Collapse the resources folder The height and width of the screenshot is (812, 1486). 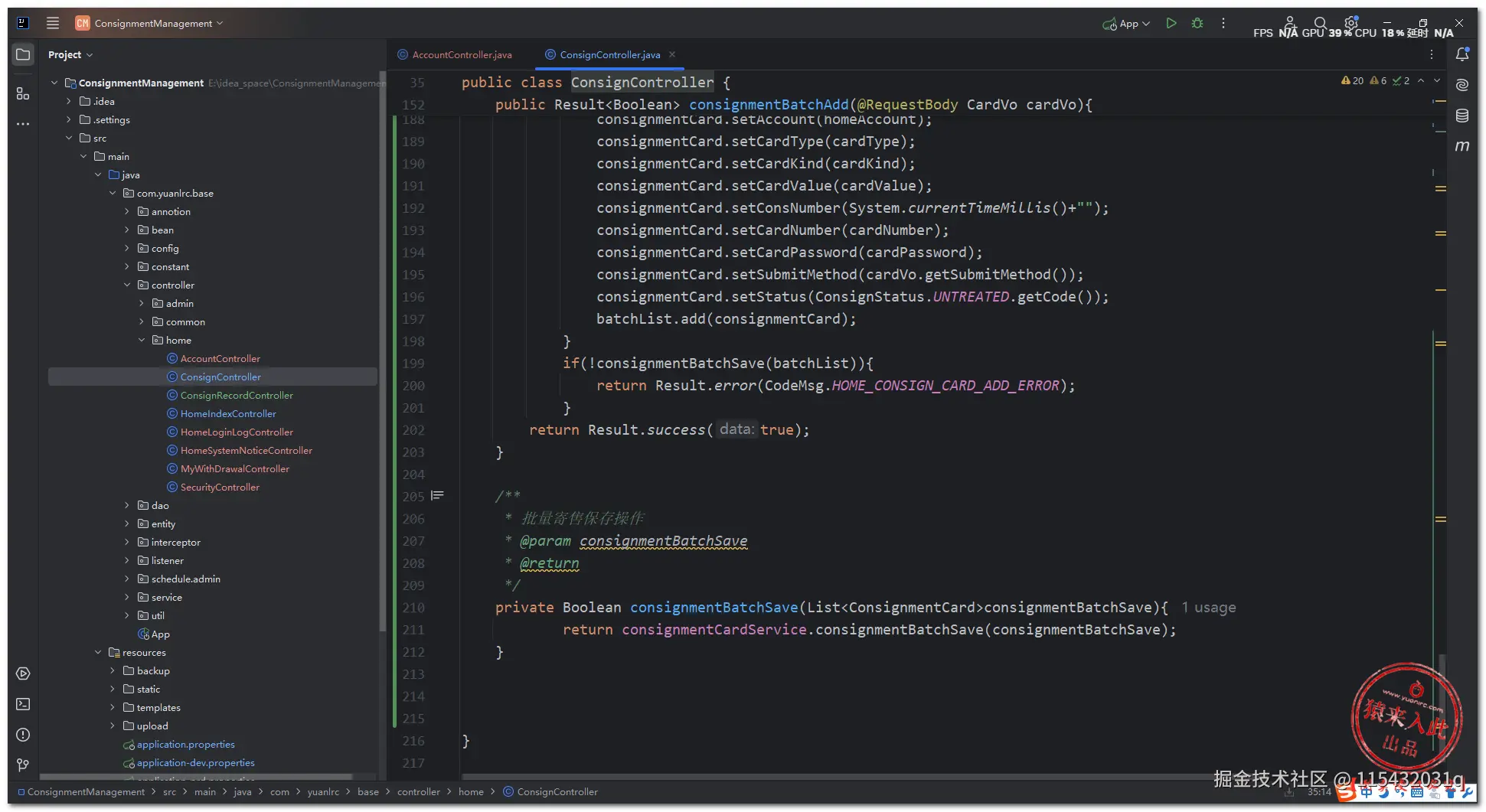point(98,652)
